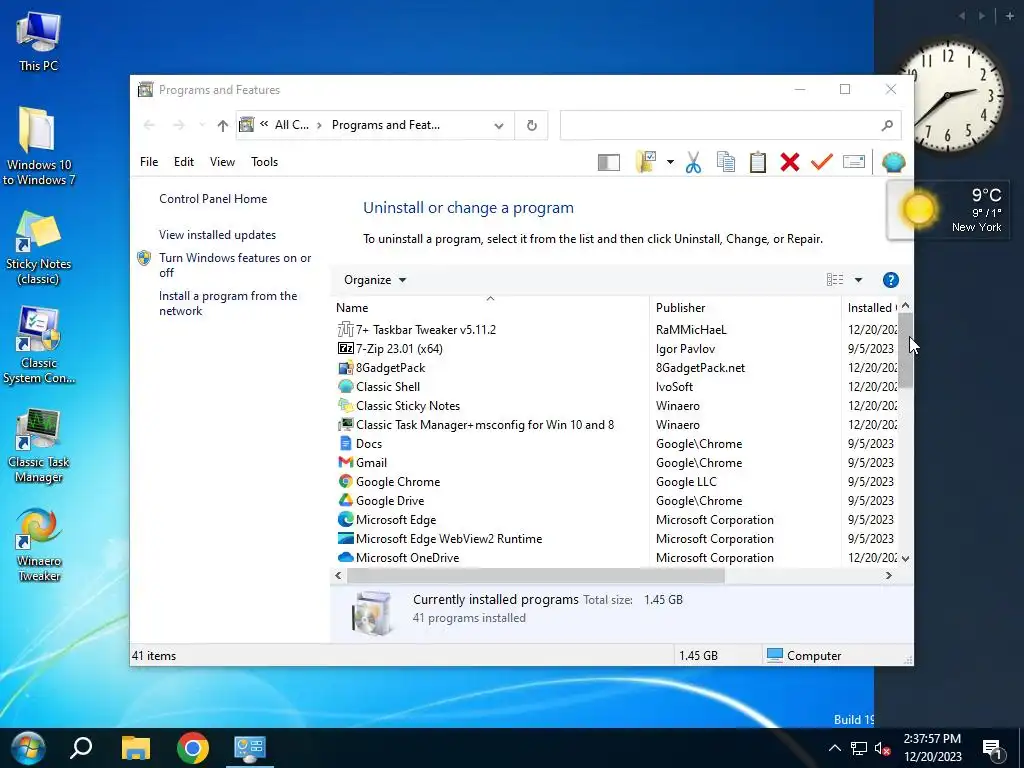Screen dimensions: 1024x768
Task: Open the blue Help question mark icon
Action: (x=890, y=280)
